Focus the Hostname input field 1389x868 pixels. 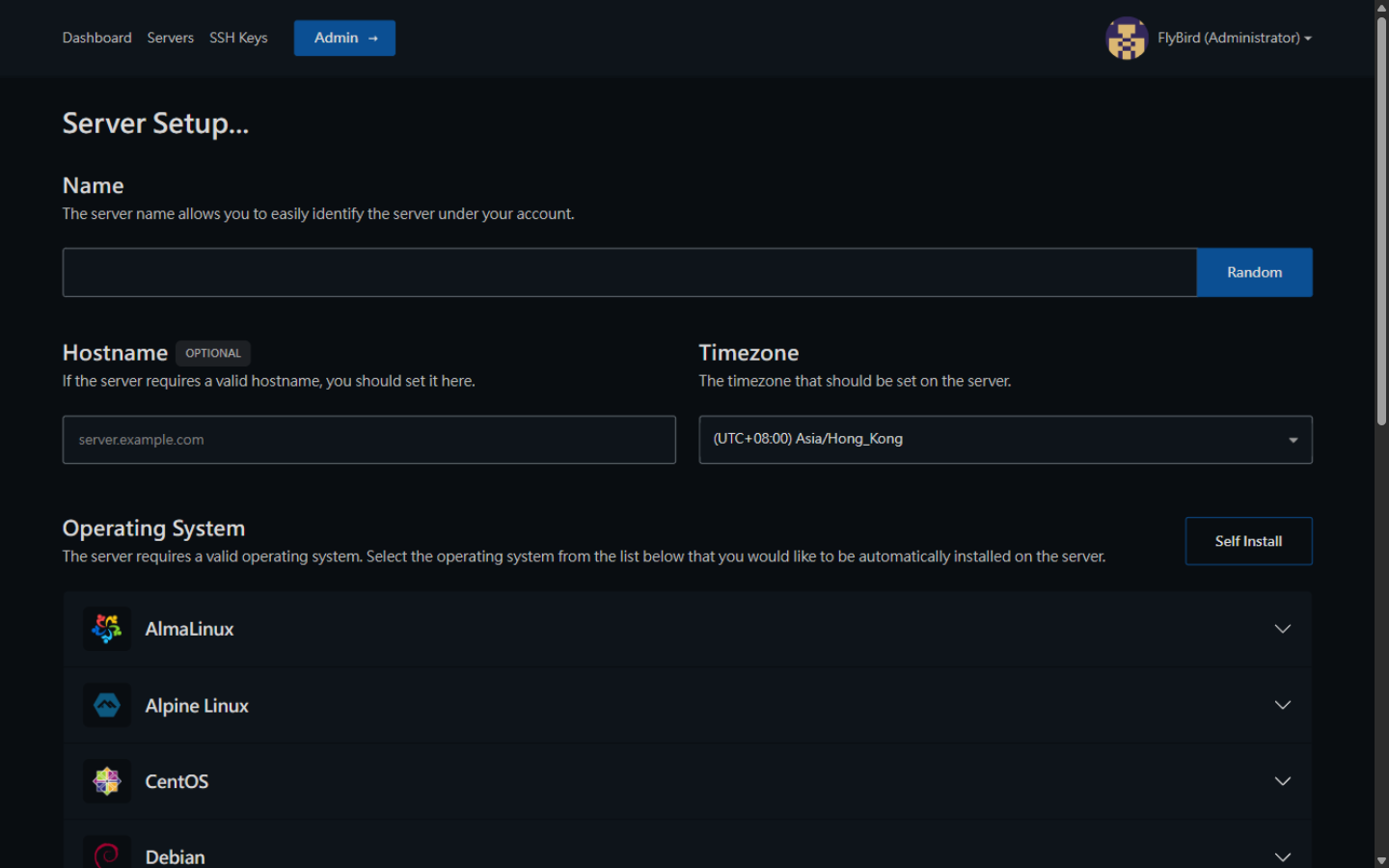point(369,440)
